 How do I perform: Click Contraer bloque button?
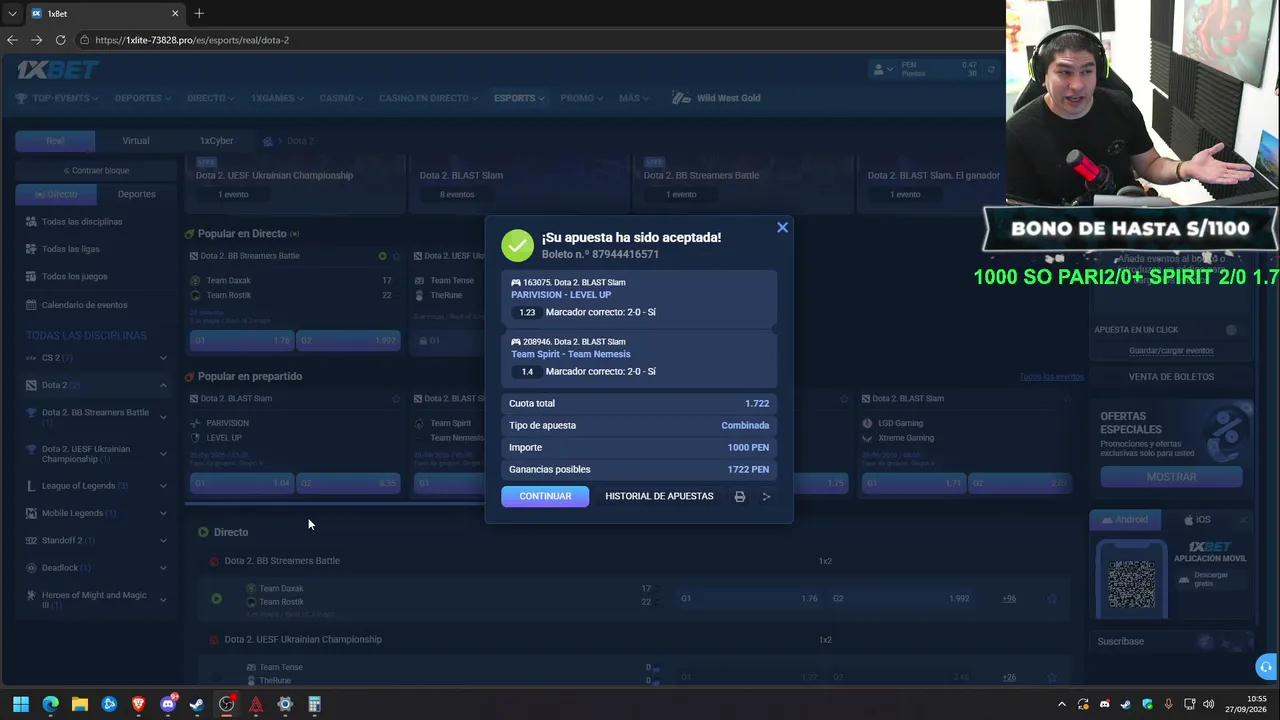(x=96, y=170)
